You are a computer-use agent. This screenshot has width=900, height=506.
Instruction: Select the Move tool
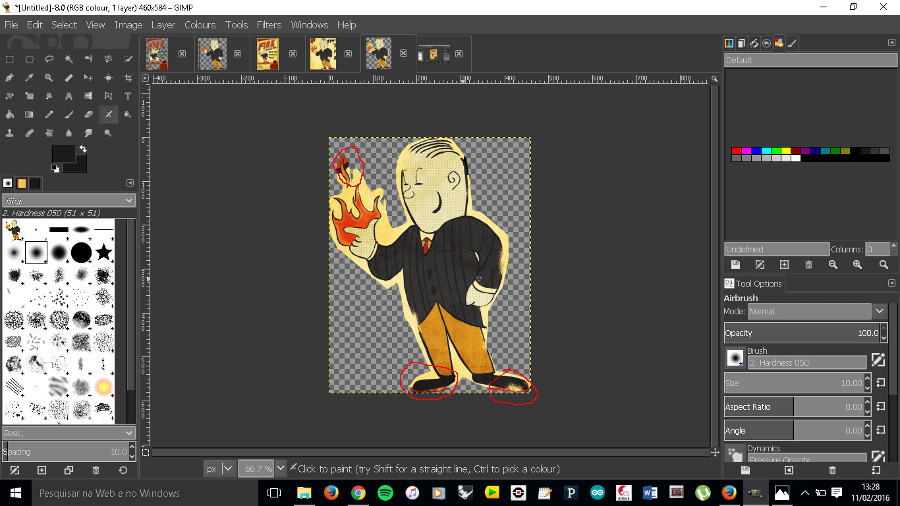(x=88, y=77)
